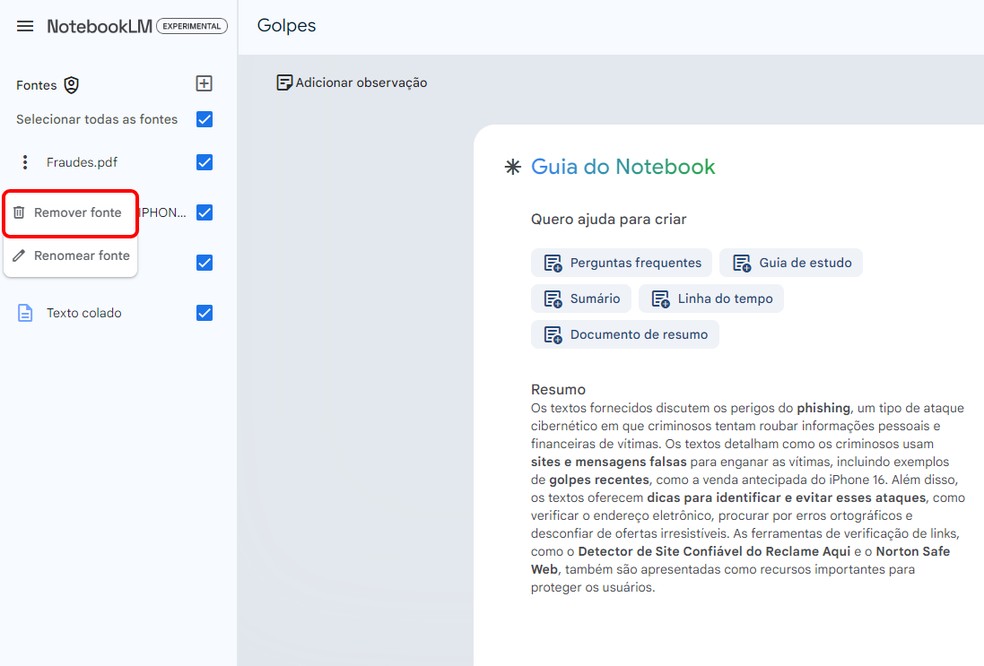The width and height of the screenshot is (984, 666).
Task: Click the pencil icon on Renomear fonte
Action: click(x=21, y=256)
